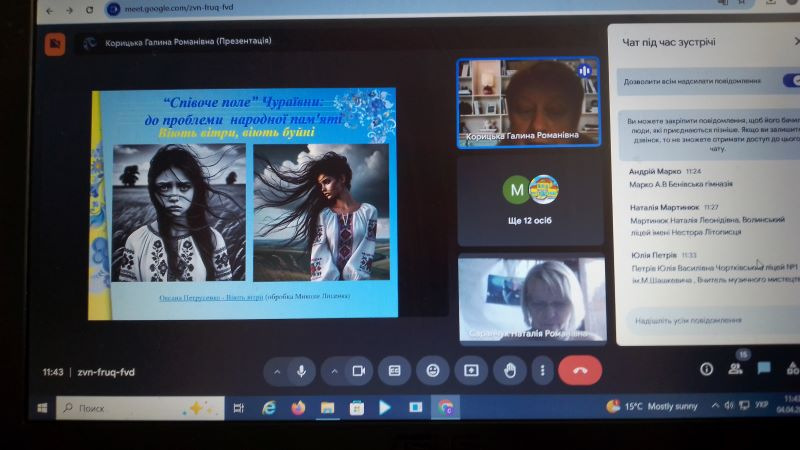Image resolution: width=800 pixels, height=450 pixels.
Task: Click the chat message input field
Action: (x=713, y=320)
